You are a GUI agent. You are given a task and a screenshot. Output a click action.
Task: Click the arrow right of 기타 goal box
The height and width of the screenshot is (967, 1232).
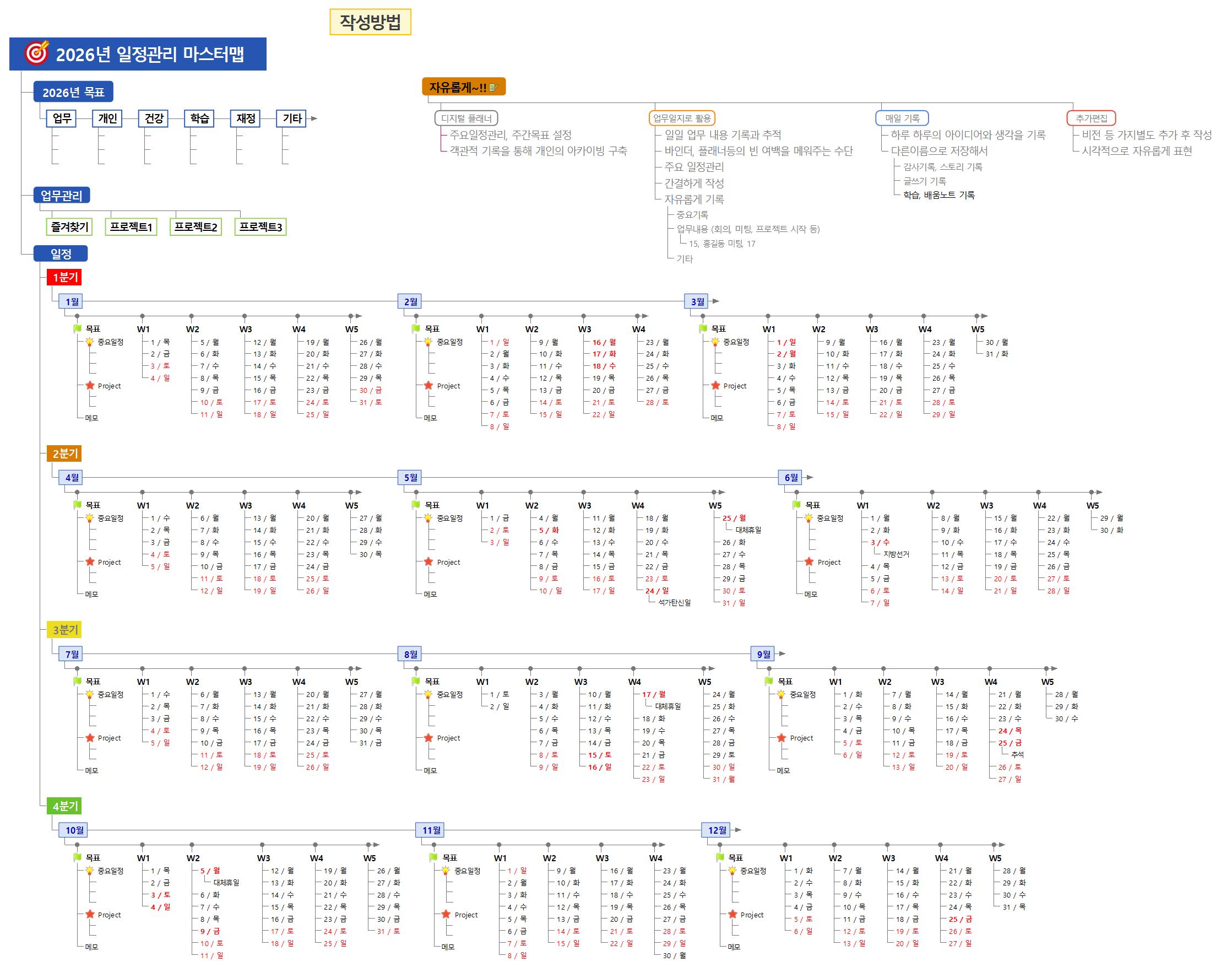pos(313,118)
